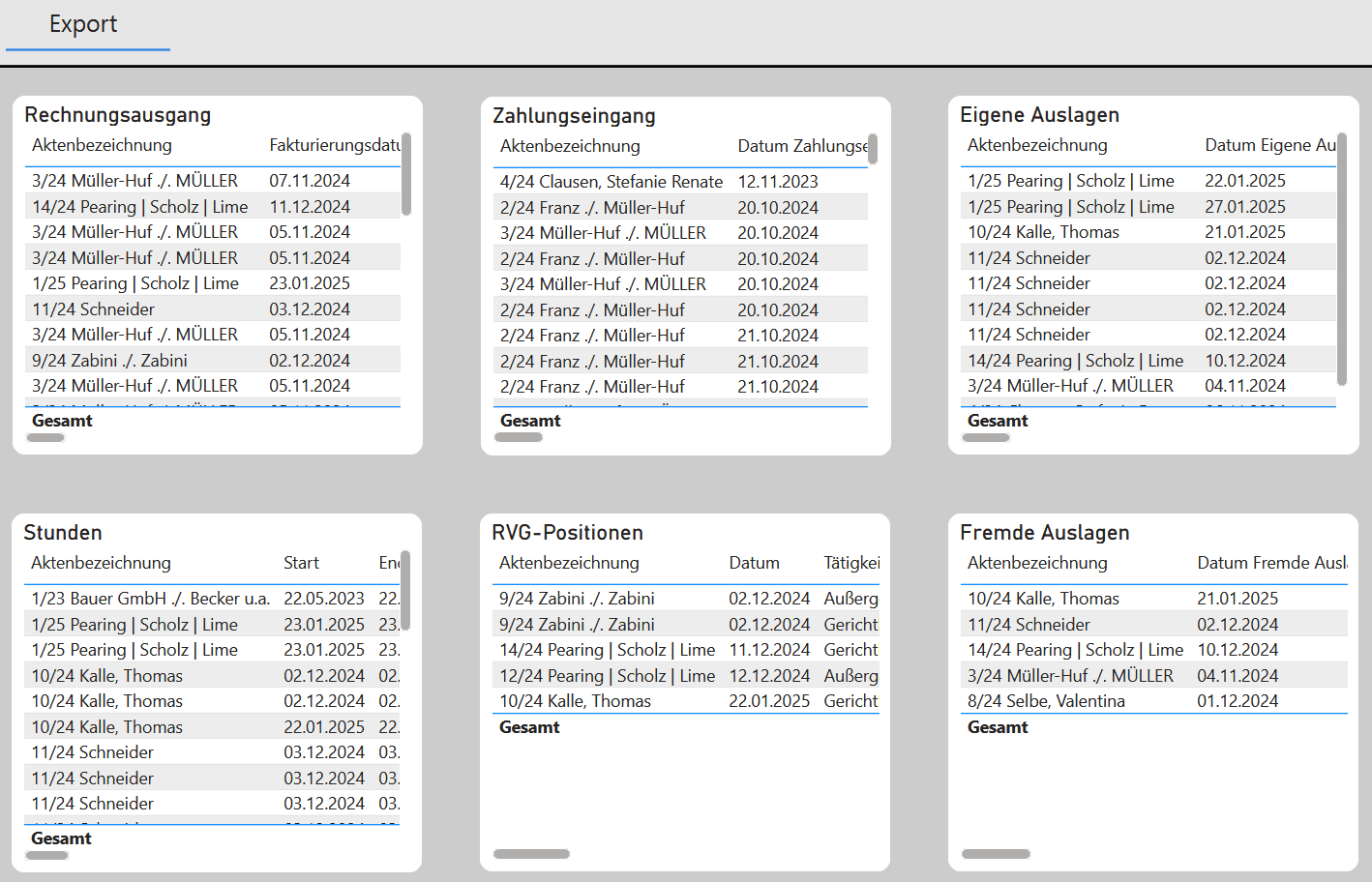Click the date 23.01.2025 in Rechnungsausgang

click(x=310, y=283)
